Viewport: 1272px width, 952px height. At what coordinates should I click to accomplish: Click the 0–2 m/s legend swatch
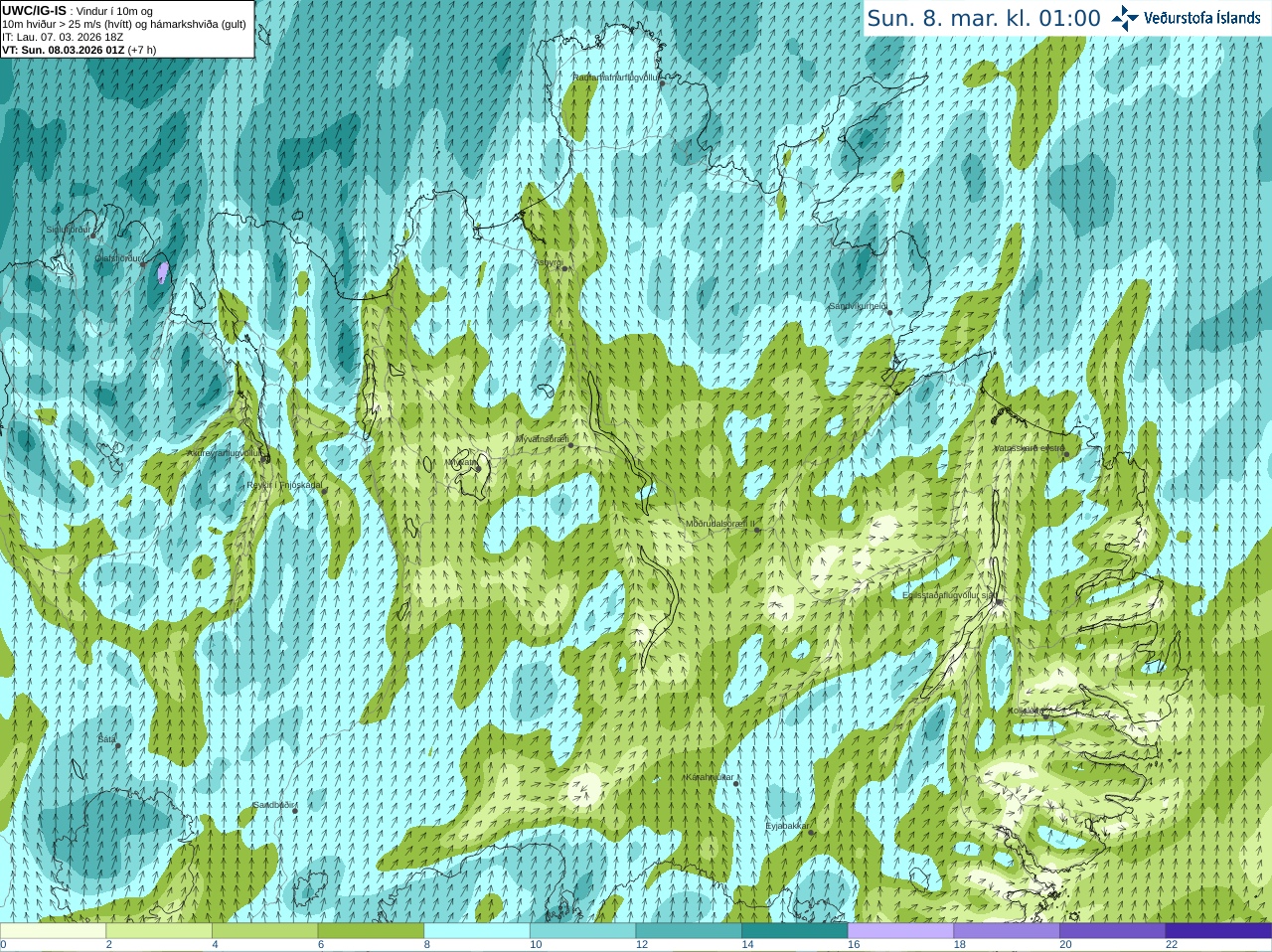(53, 931)
